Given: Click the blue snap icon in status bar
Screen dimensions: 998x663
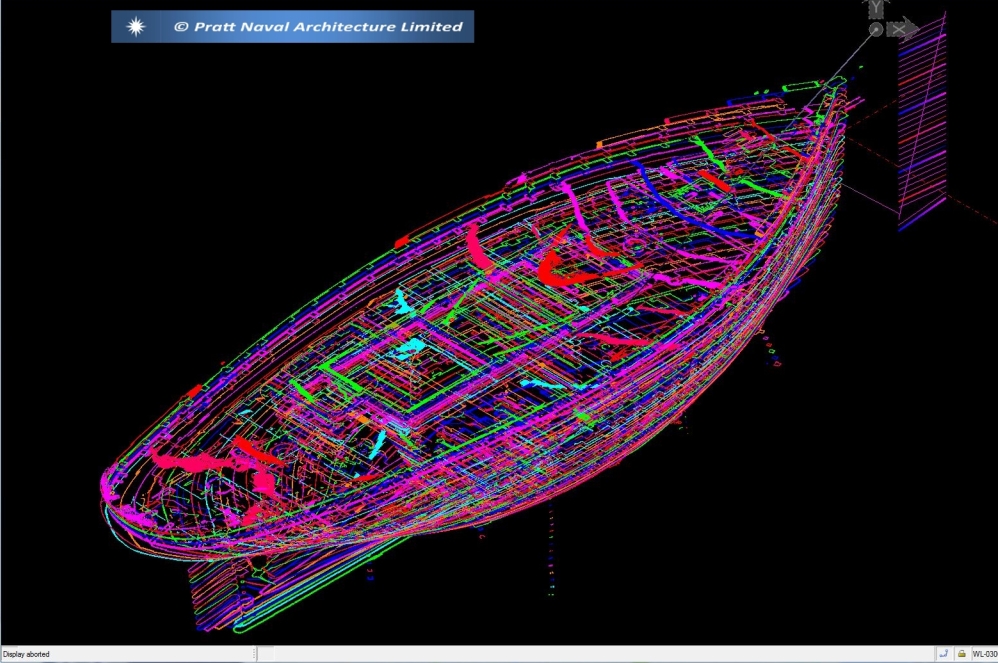Looking at the screenshot, I should click(x=943, y=654).
